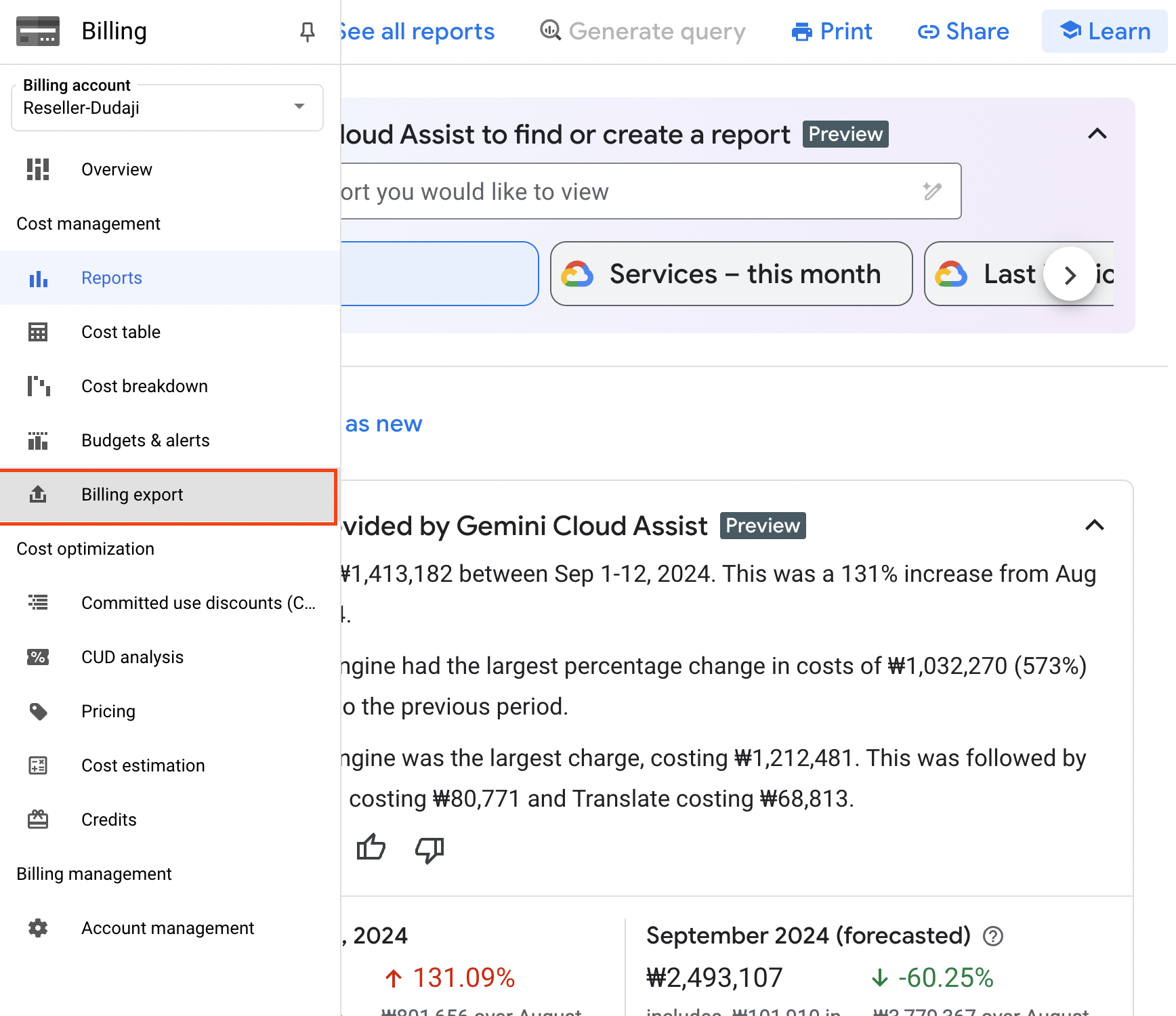
Task: Click the CUD analysis percent icon
Action: [x=38, y=657]
